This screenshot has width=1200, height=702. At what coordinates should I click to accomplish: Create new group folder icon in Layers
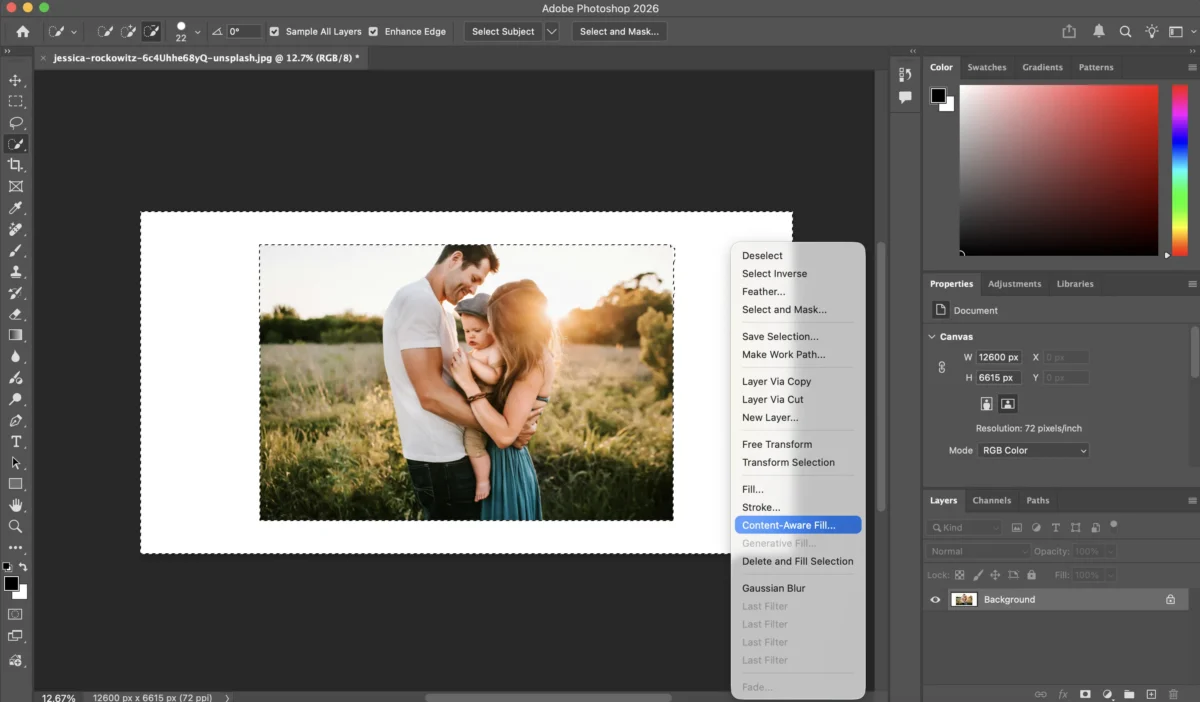point(1129,694)
